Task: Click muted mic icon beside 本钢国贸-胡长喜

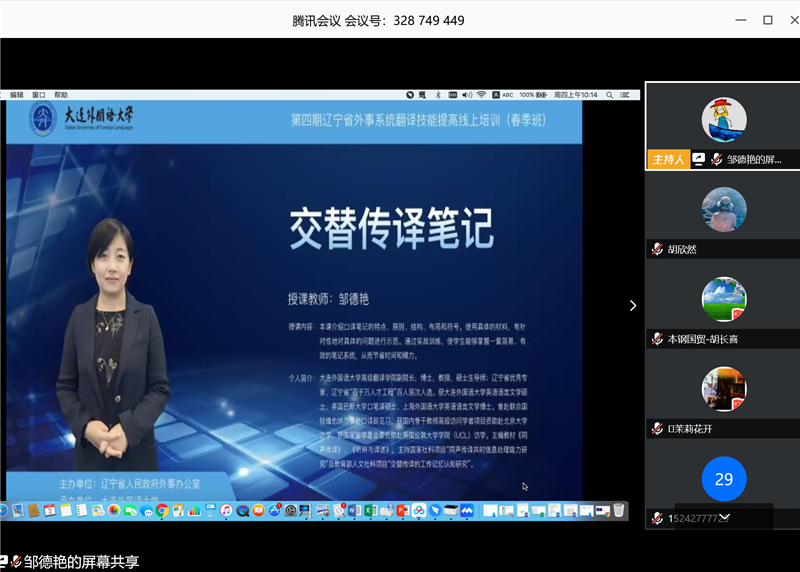Action: click(656, 339)
